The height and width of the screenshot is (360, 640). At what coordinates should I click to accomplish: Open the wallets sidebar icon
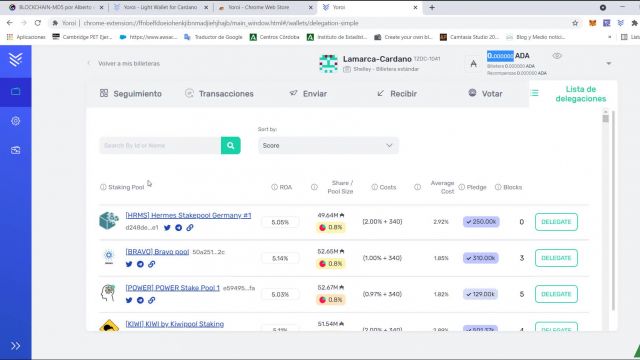point(16,92)
